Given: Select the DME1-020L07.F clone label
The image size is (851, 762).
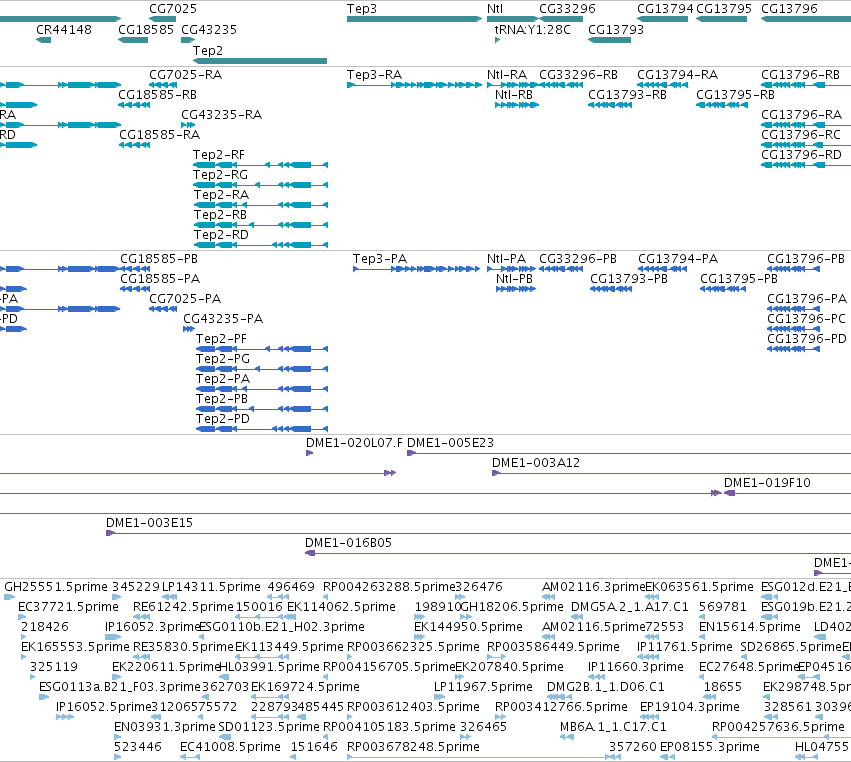Looking at the screenshot, I should coord(354,442).
